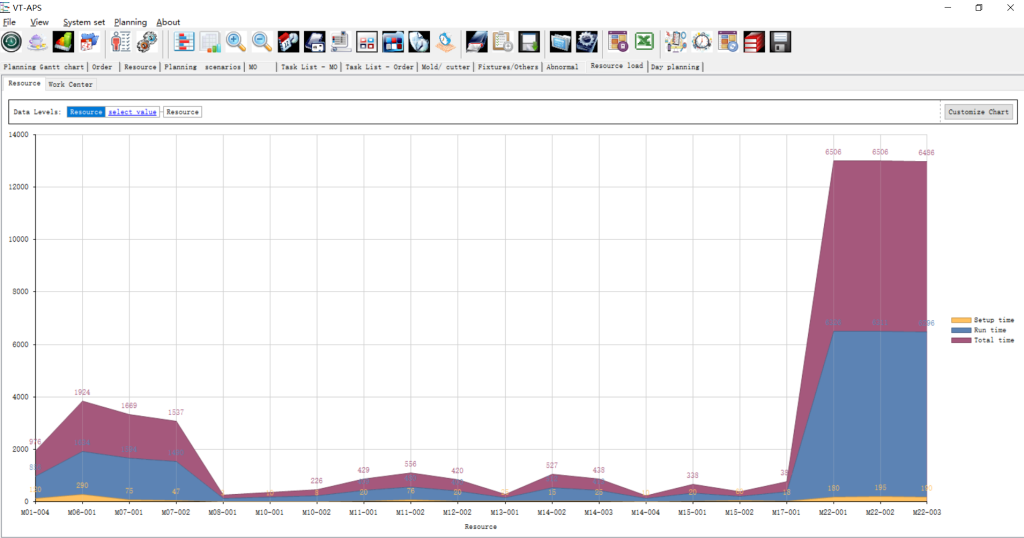
Task: Open the System set menu
Action: click(84, 22)
